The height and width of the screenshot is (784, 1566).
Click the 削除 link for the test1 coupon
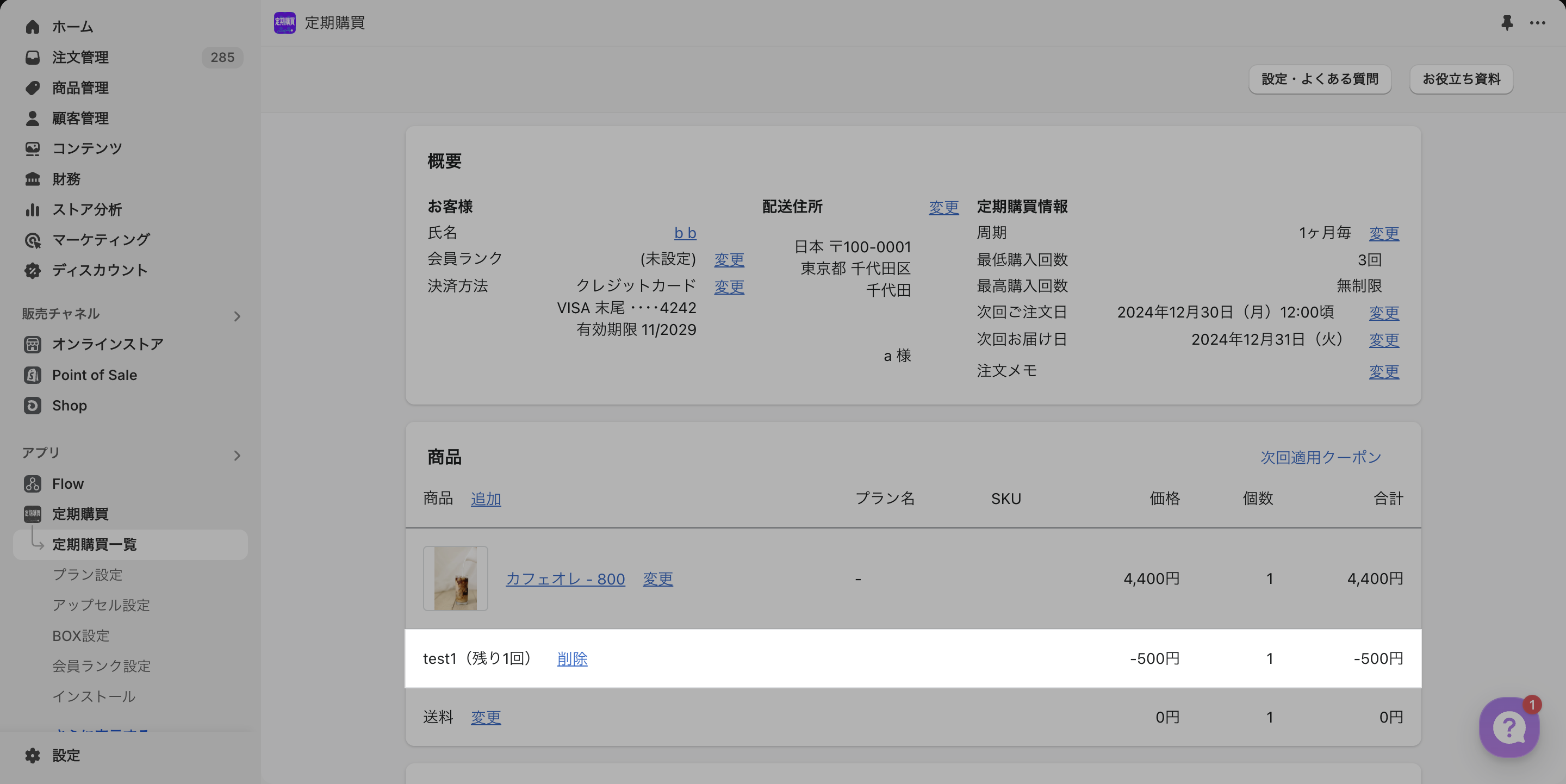572,659
